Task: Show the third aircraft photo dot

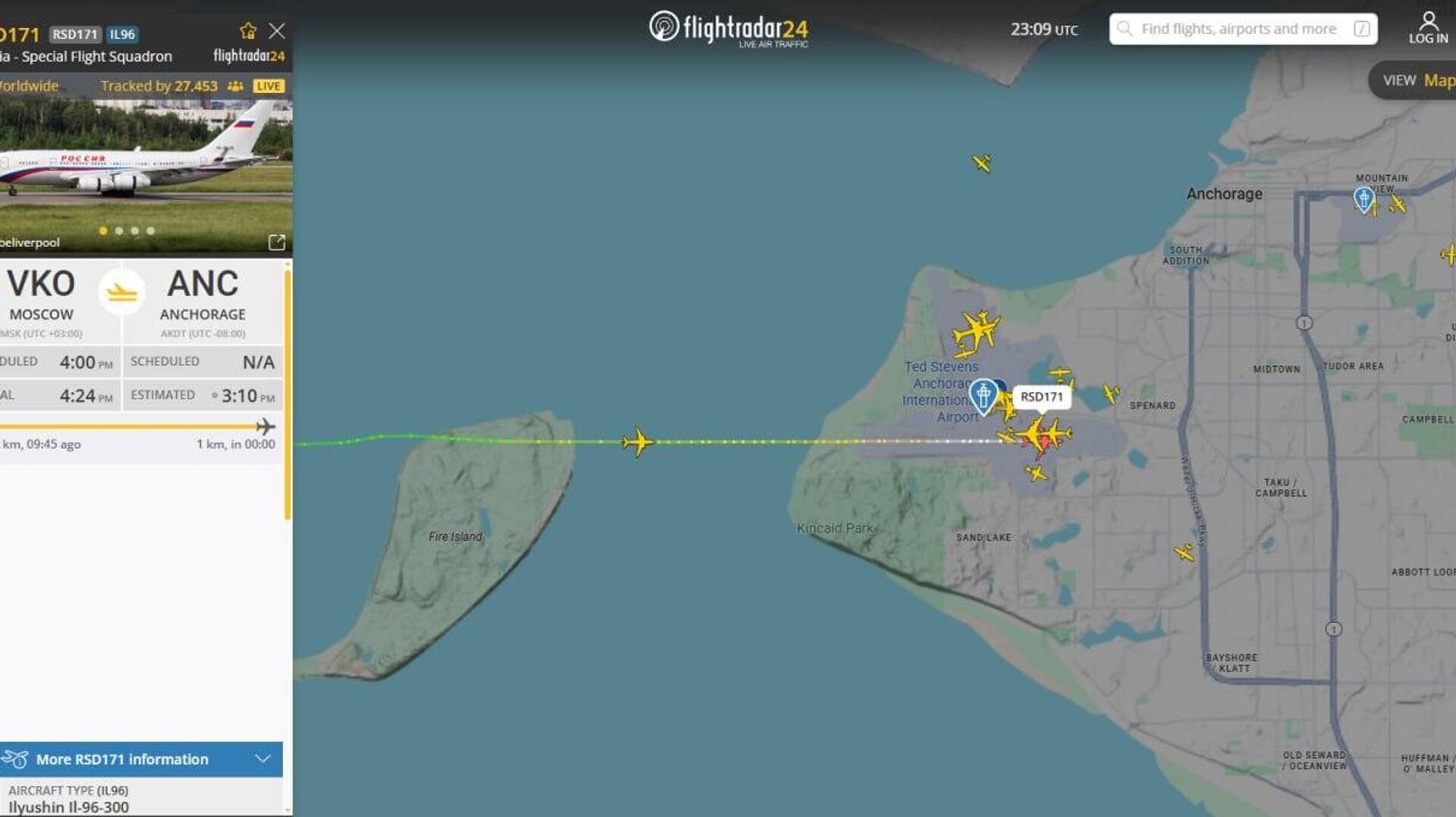Action: [135, 230]
